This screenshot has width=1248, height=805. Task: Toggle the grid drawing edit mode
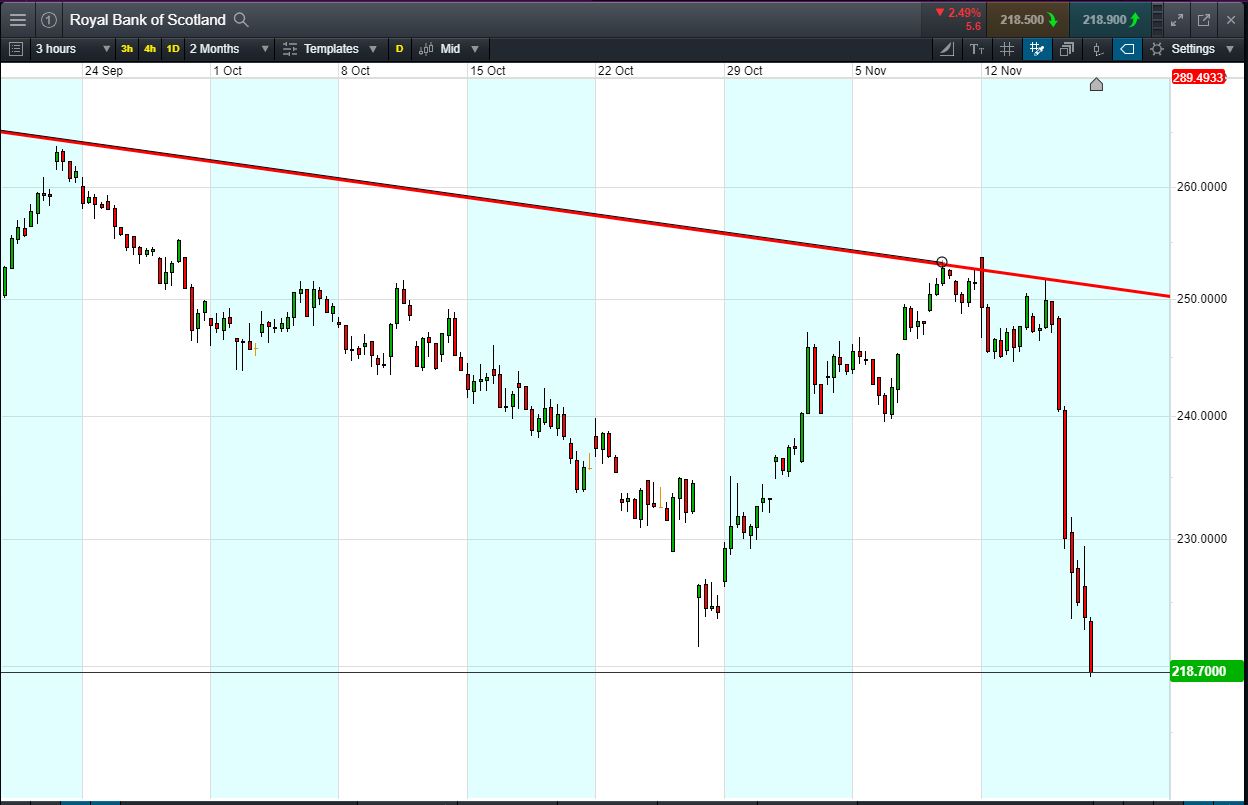(x=1037, y=48)
